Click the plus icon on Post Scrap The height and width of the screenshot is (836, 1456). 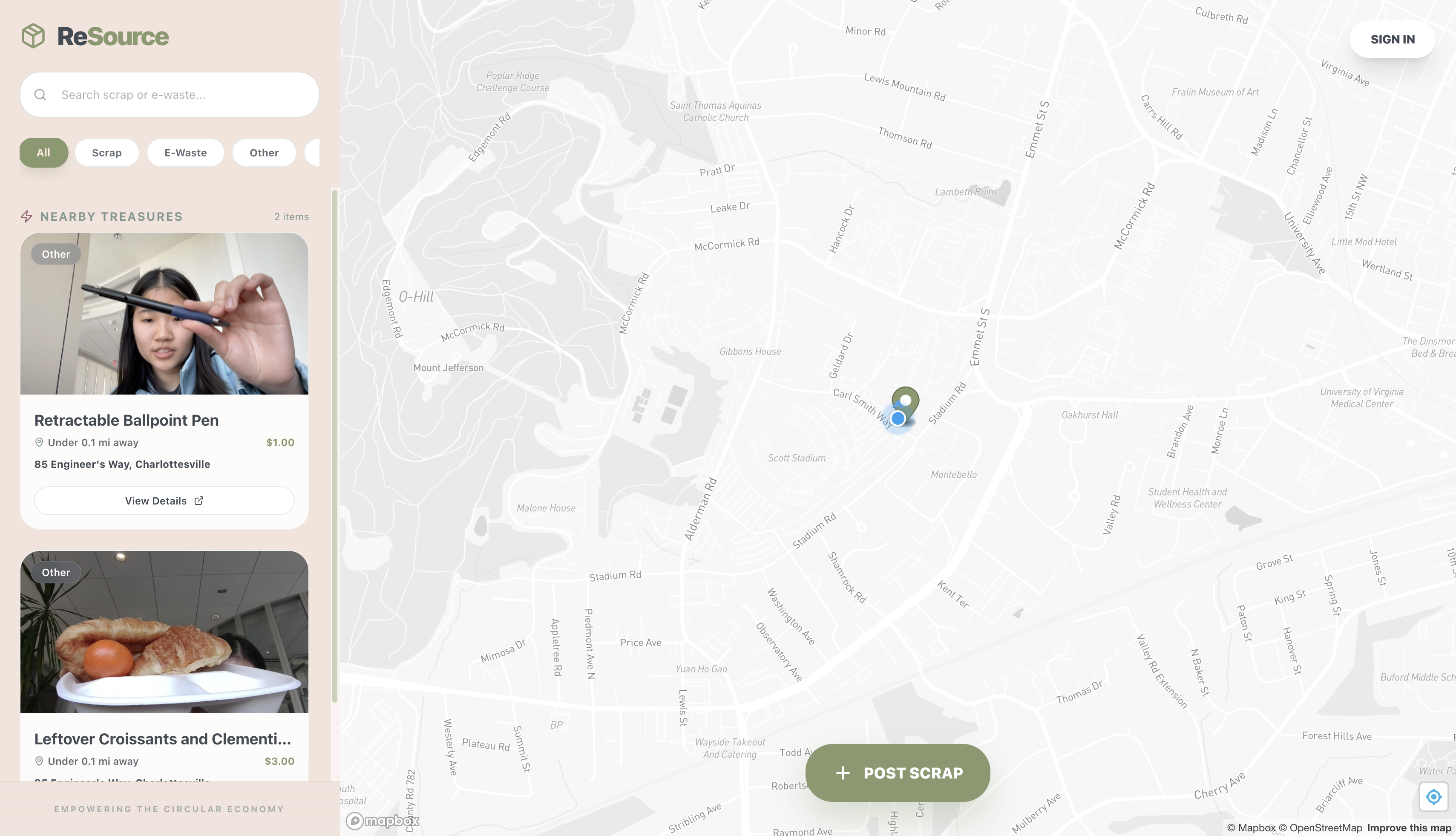[843, 773]
